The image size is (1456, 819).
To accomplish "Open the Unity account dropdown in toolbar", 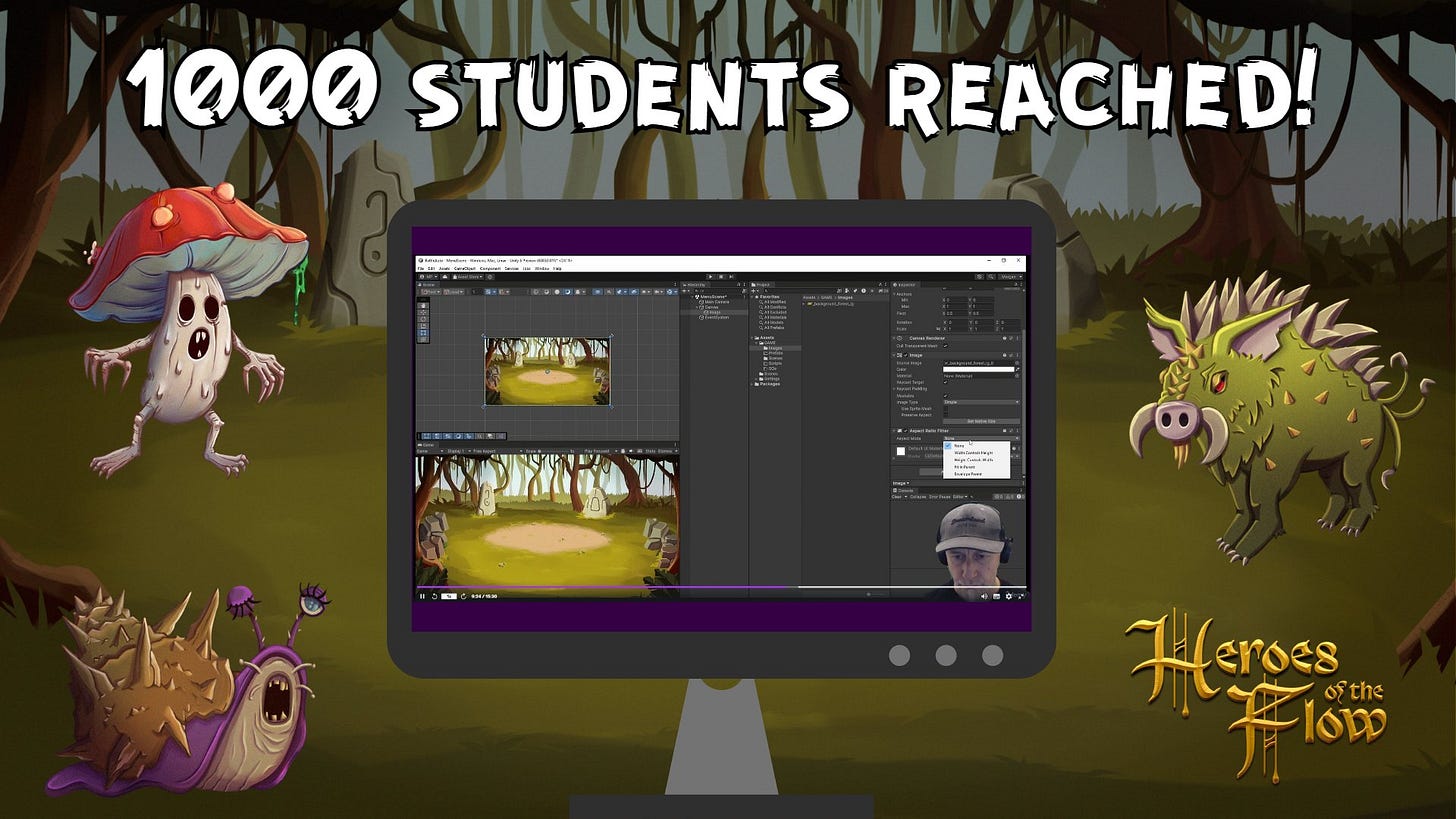I will tap(428, 277).
